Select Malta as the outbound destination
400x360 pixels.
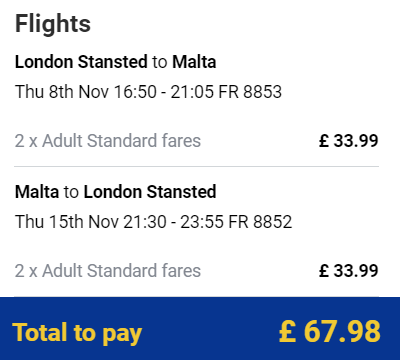[x=194, y=62]
